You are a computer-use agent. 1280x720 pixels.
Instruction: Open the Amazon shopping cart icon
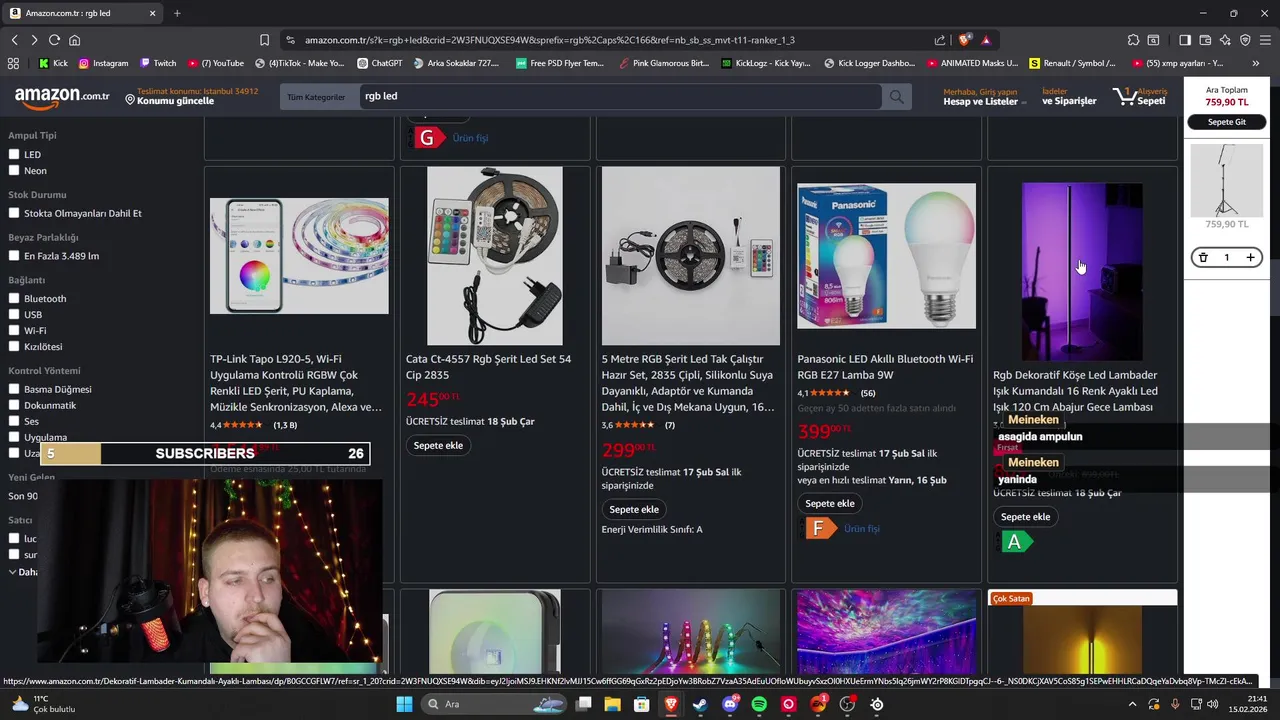pos(1140,96)
